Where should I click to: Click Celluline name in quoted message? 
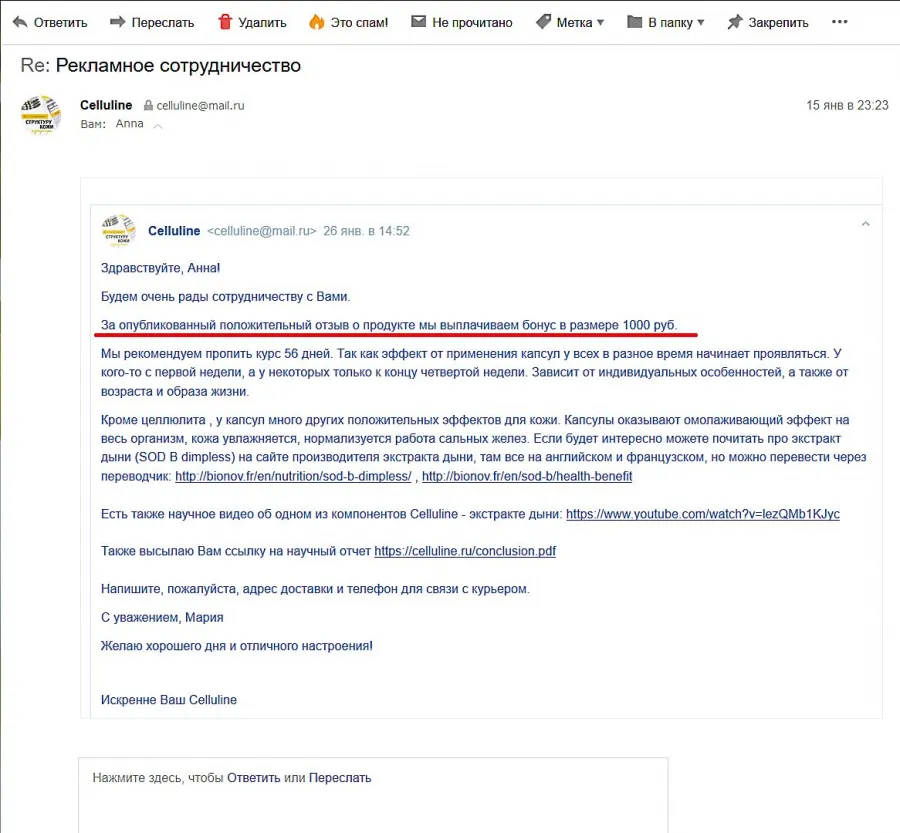[x=174, y=231]
